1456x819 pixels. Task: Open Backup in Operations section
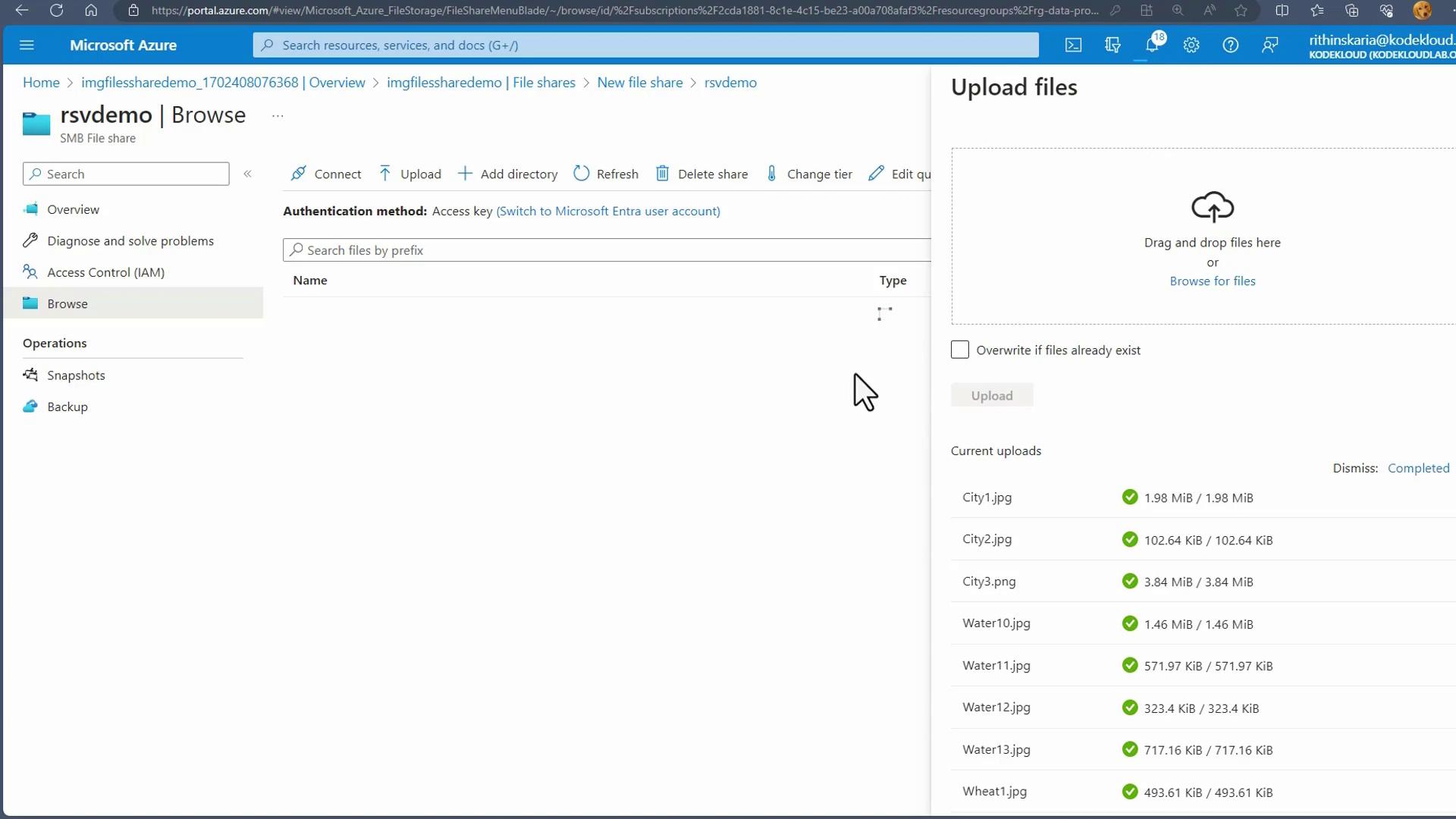point(67,407)
